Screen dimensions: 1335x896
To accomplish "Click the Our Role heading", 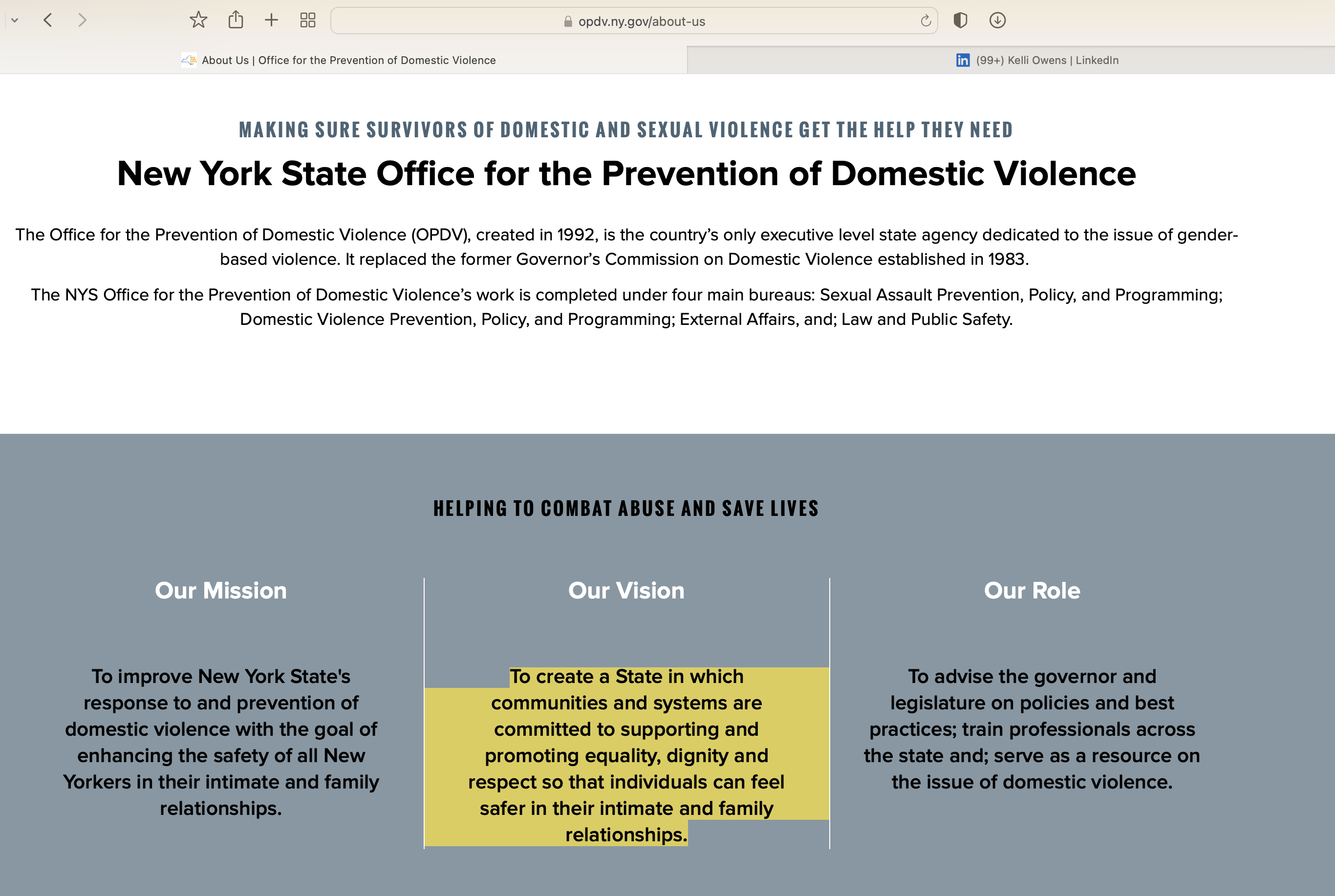I will (1032, 590).
